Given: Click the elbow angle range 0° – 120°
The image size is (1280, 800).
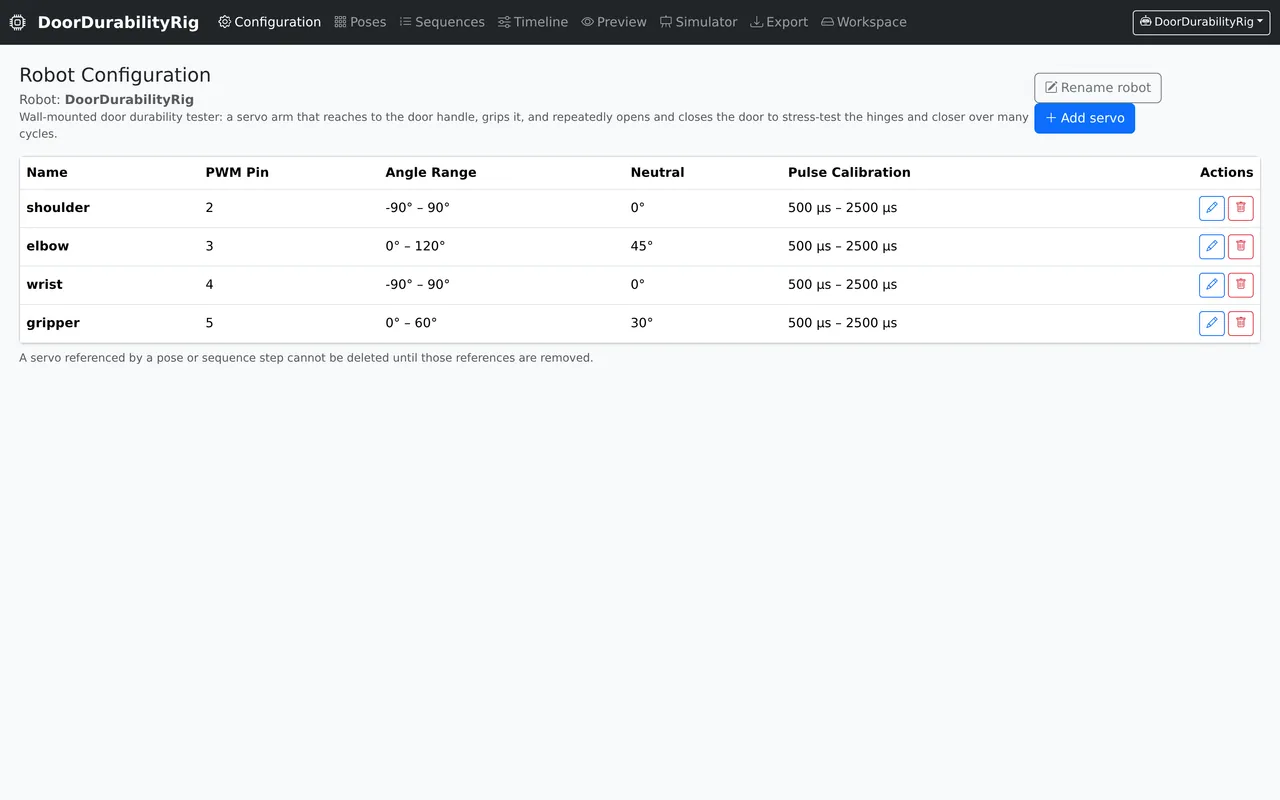Looking at the screenshot, I should pyautogui.click(x=415, y=246).
